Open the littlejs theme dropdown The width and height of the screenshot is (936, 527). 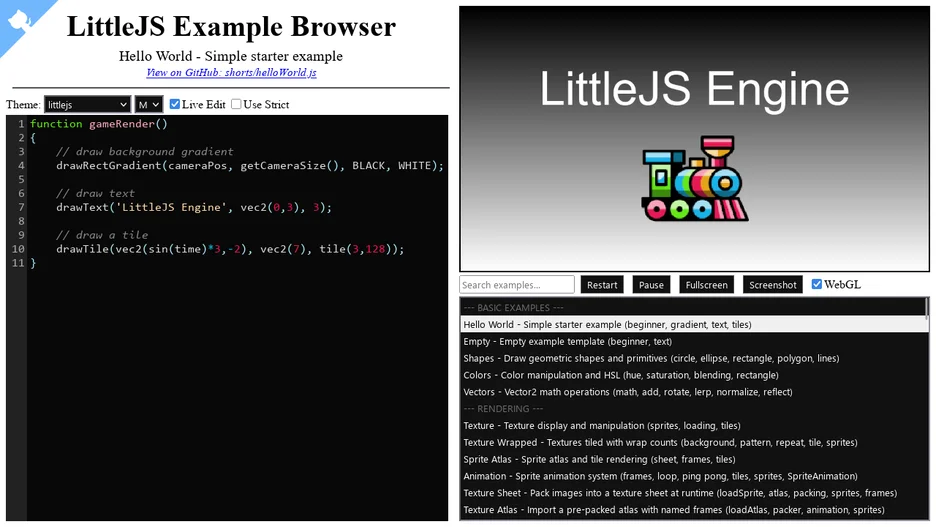click(x=87, y=104)
